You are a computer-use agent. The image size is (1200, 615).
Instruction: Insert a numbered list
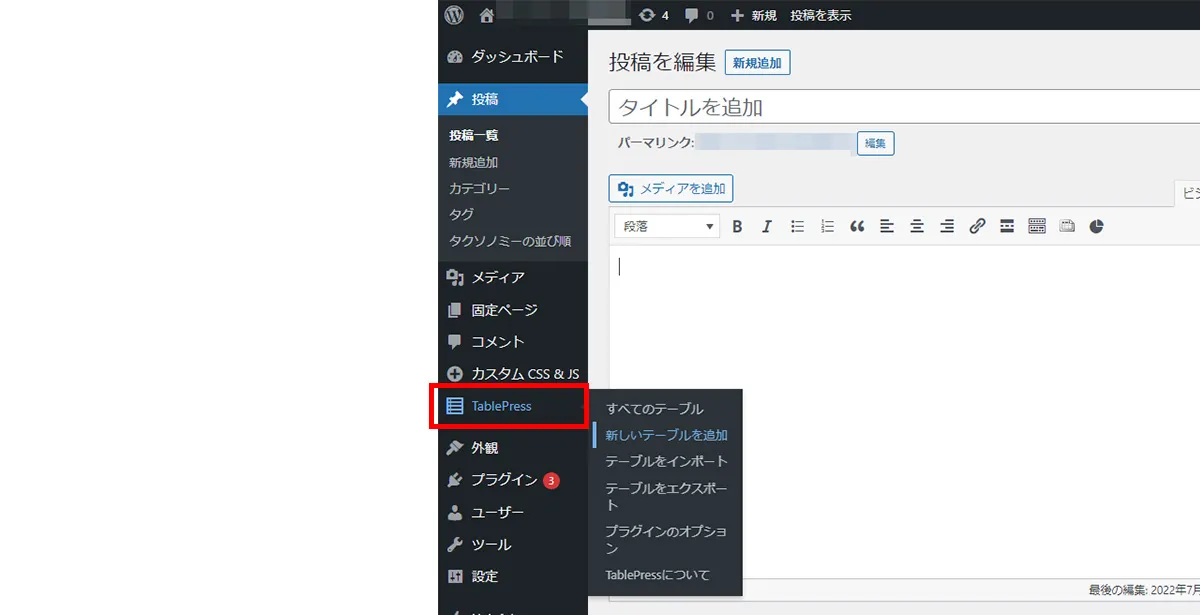coord(827,225)
